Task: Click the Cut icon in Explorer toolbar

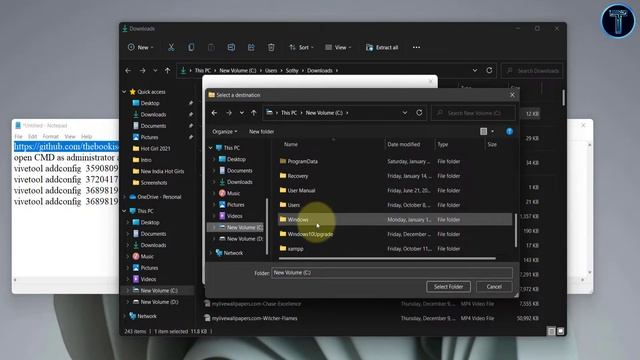Action: 171,47
